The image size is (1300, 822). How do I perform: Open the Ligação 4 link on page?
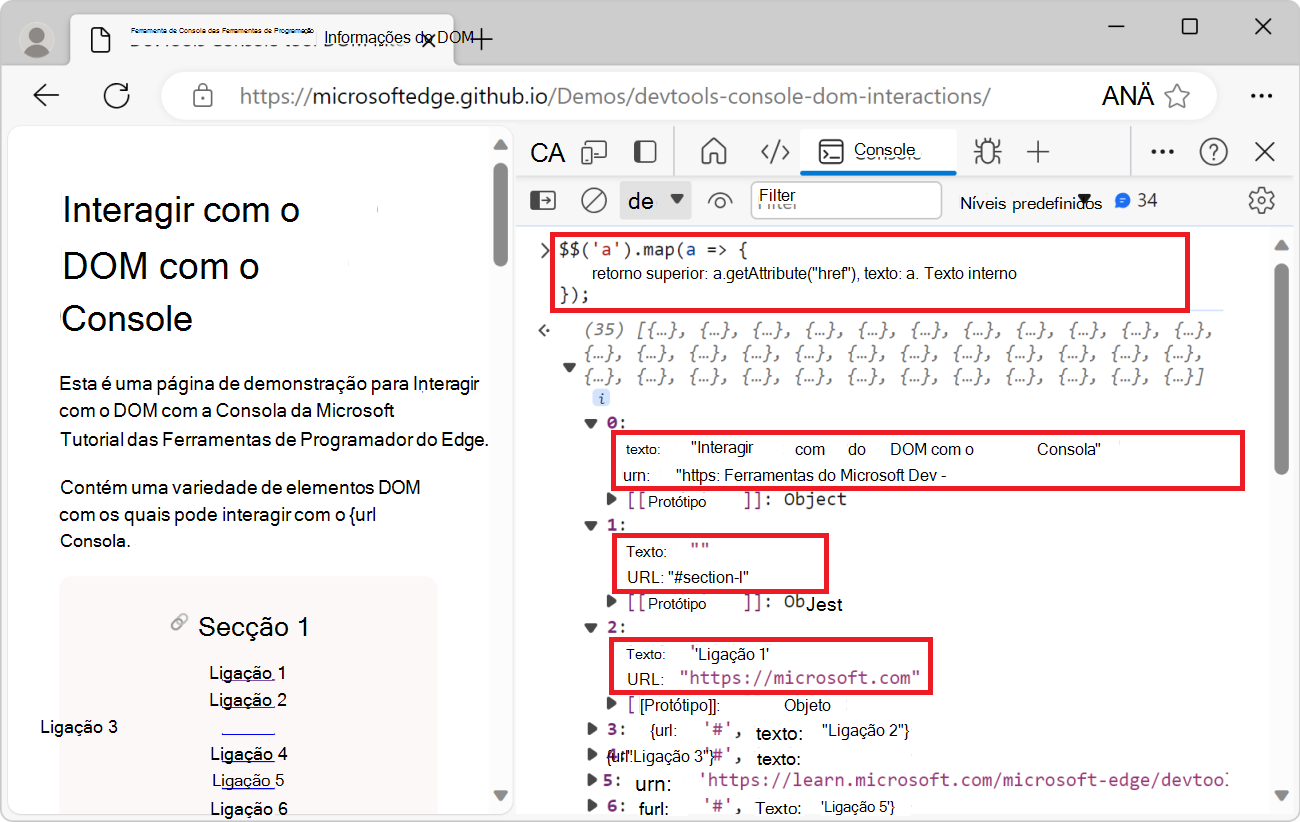[249, 754]
